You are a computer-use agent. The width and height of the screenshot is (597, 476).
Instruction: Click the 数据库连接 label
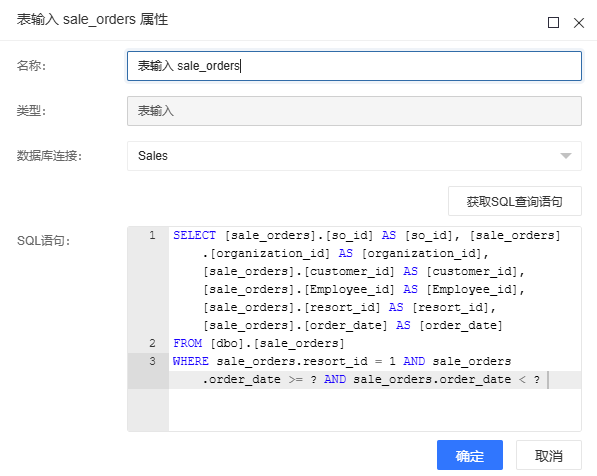point(49,156)
